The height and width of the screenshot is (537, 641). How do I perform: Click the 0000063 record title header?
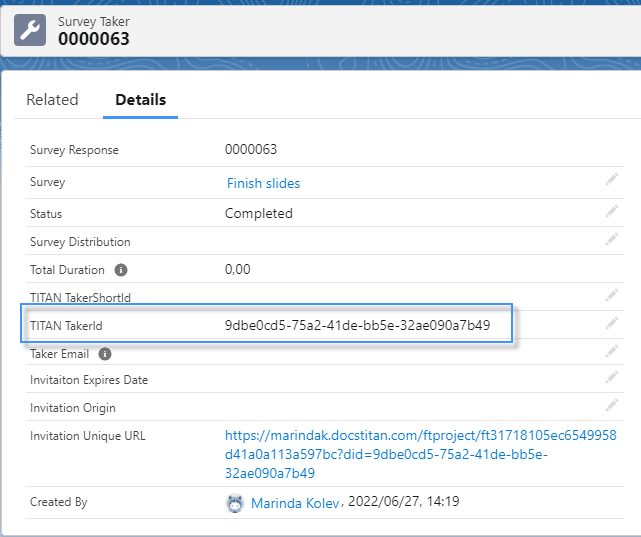point(93,40)
